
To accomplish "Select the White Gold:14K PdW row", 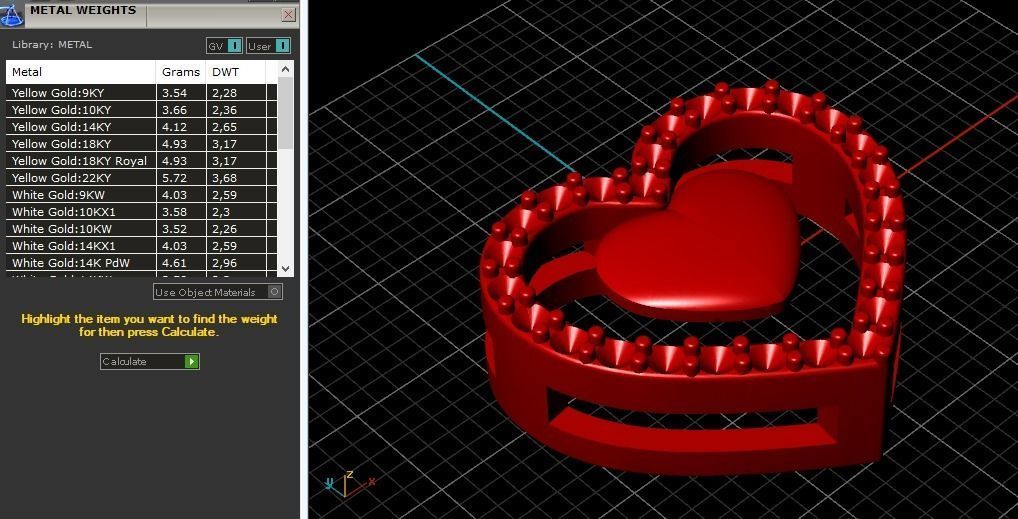I will coord(142,262).
